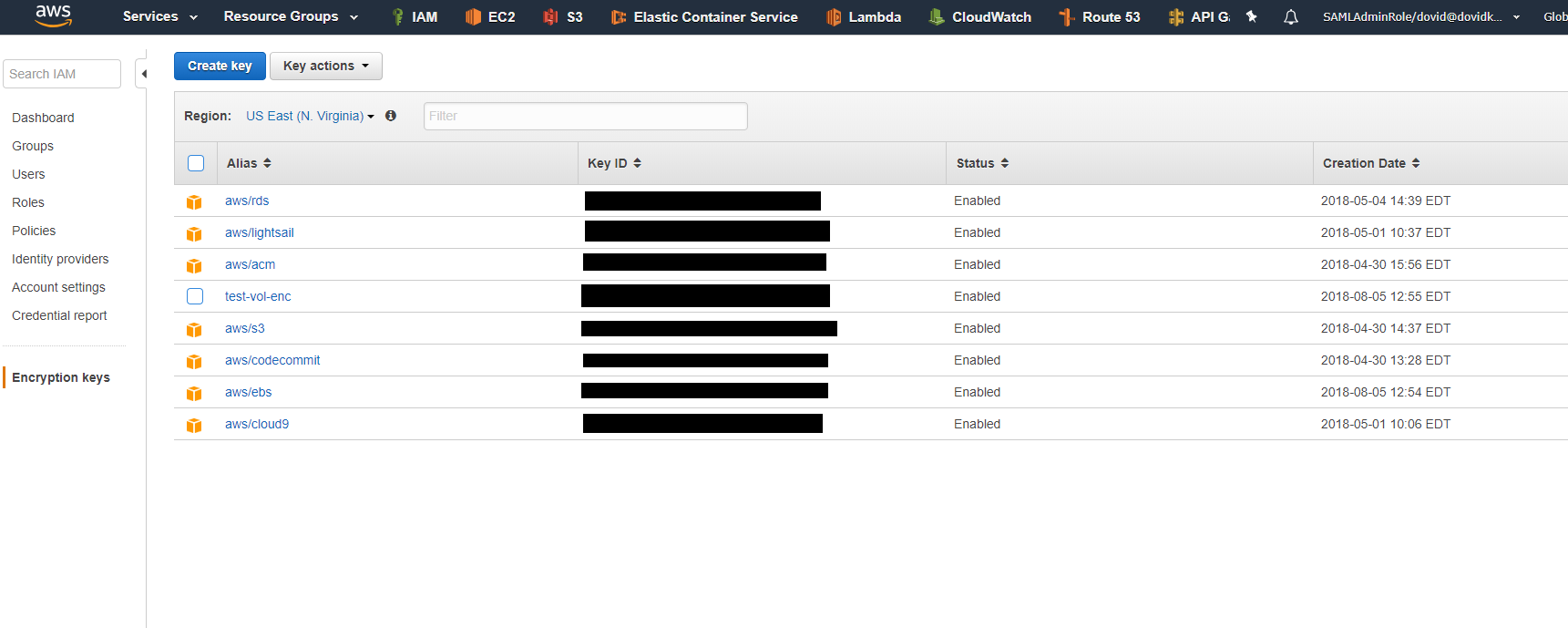
Task: Click the key icon for aws/cloud9
Action: coord(194,425)
